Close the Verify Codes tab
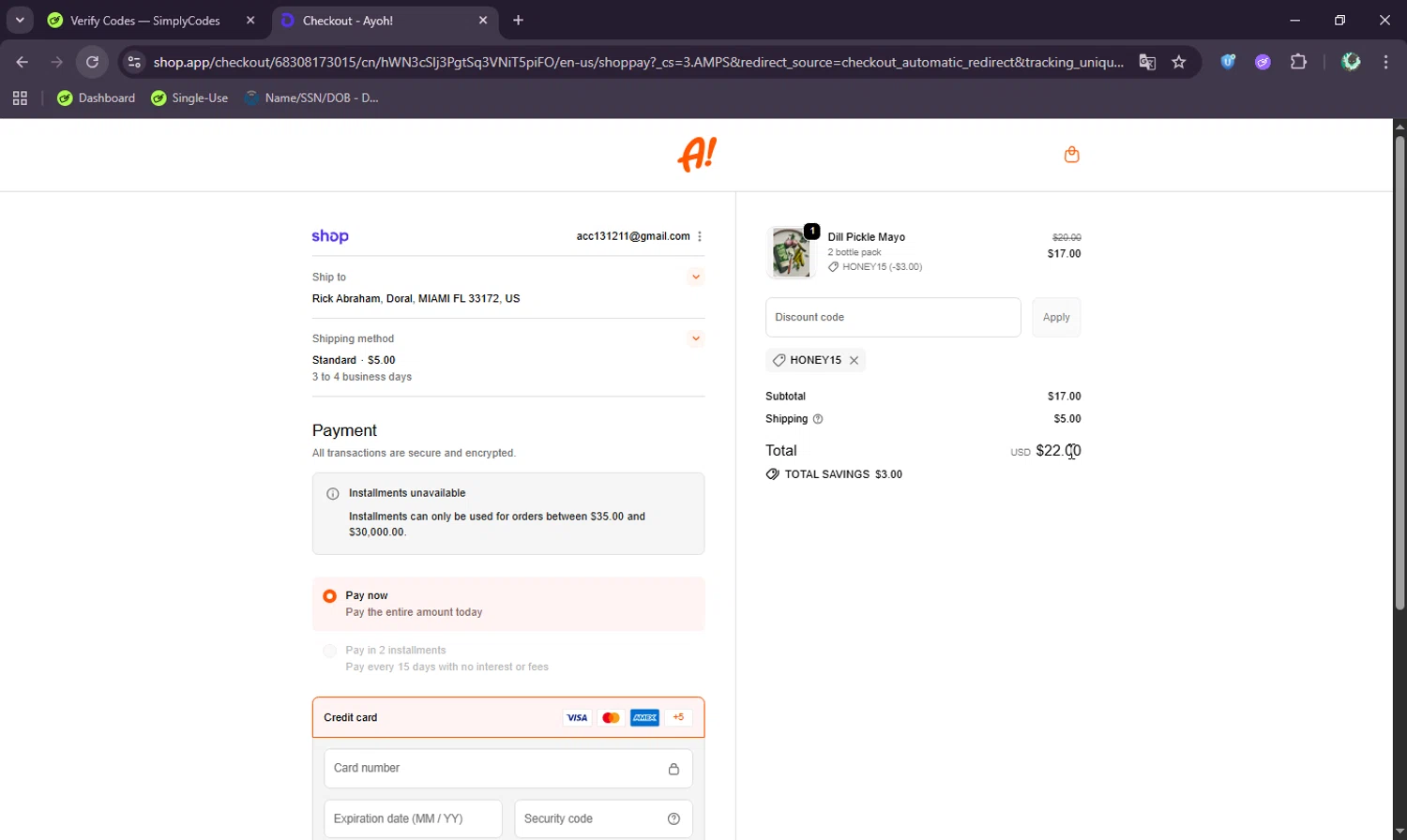Image resolution: width=1407 pixels, height=840 pixels. 250,21
